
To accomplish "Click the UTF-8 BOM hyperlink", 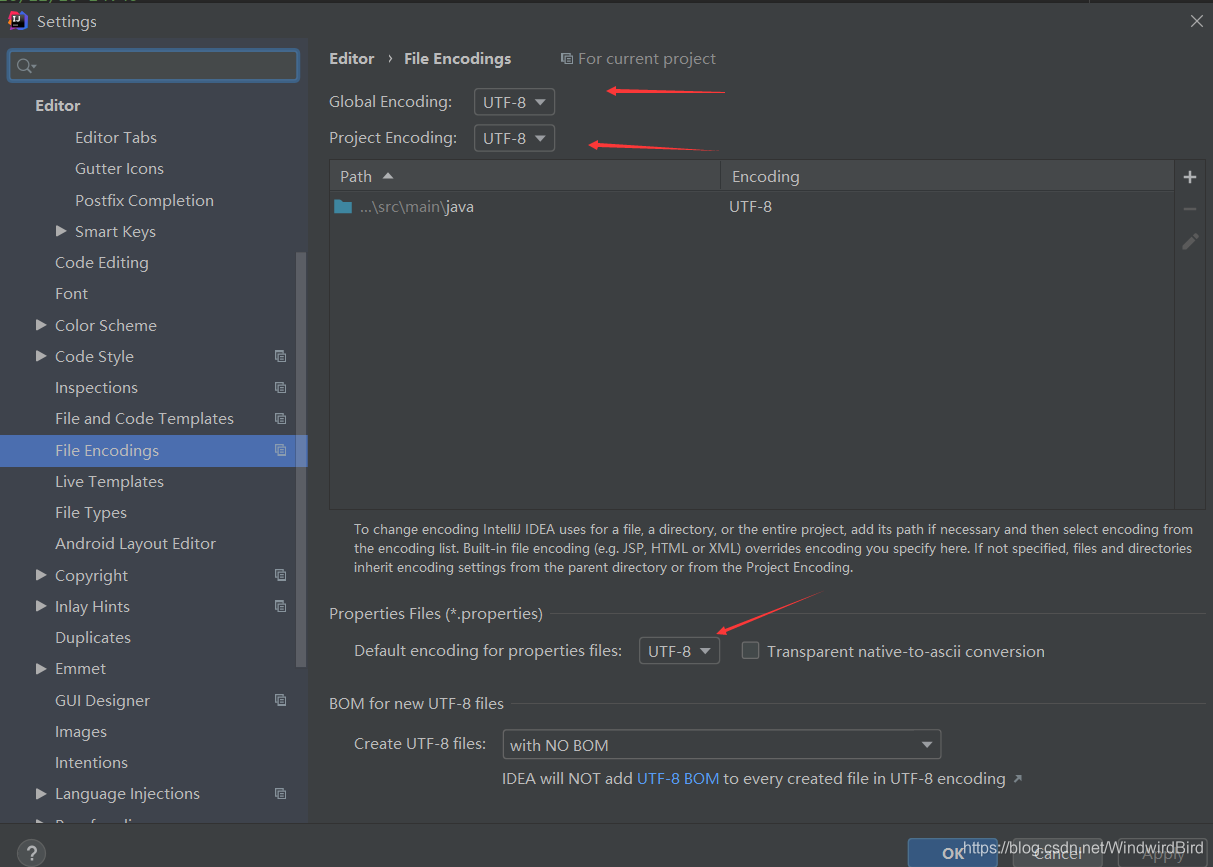I will pyautogui.click(x=678, y=778).
